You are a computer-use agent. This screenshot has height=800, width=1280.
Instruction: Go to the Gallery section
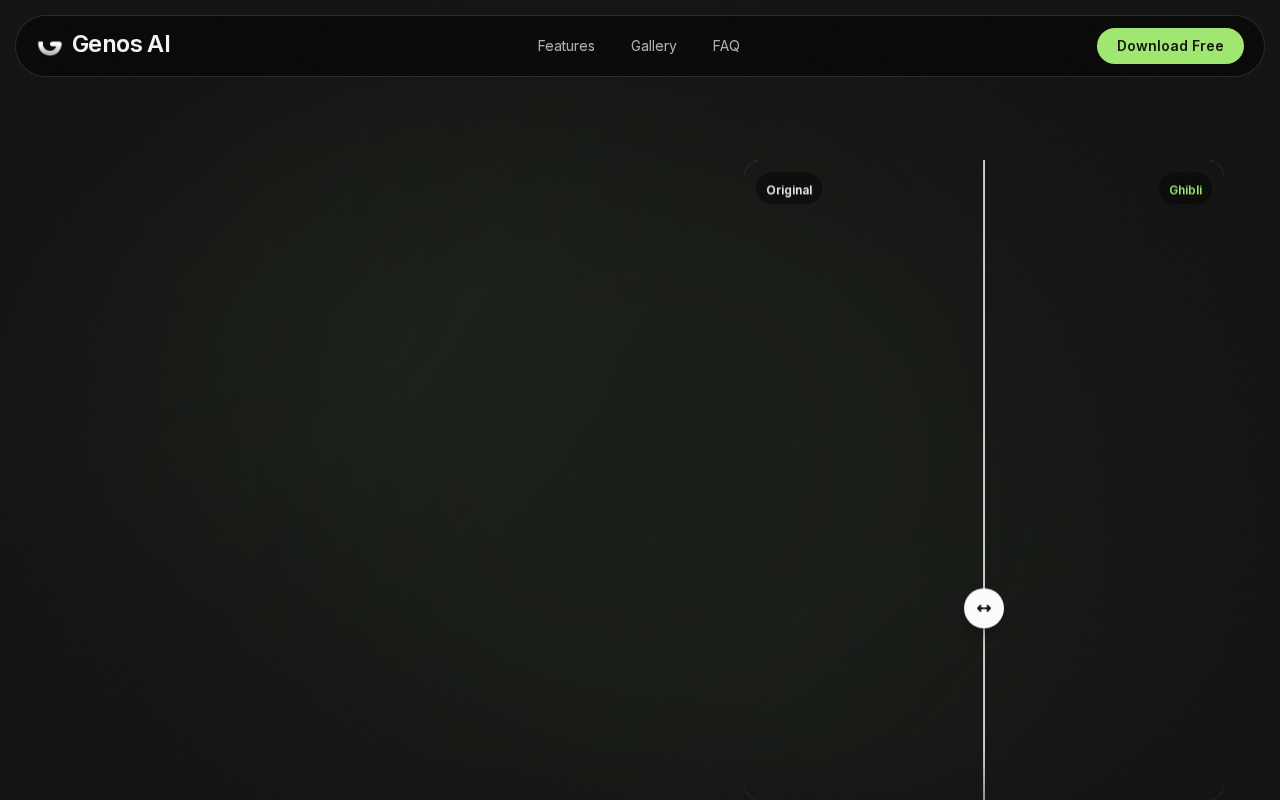point(654,46)
